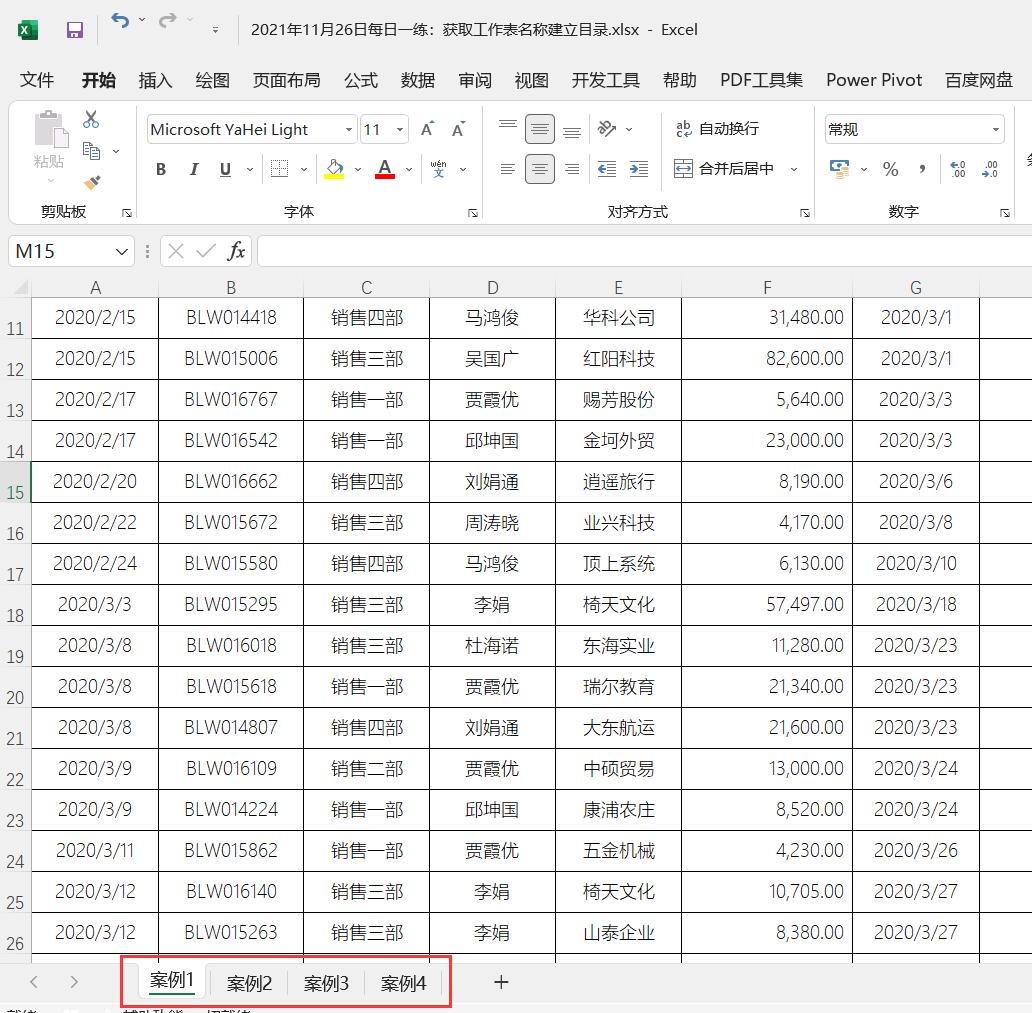1032x1013 pixels.
Task: Select column F header
Action: (x=767, y=288)
